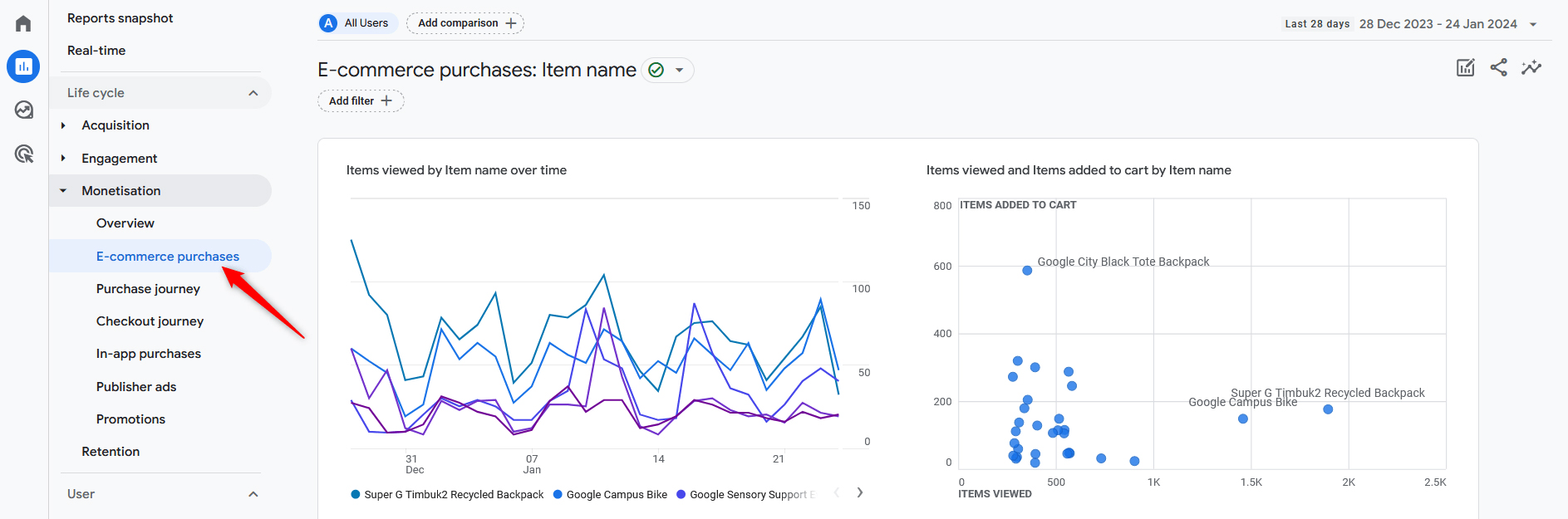Click the 'Last 28 days' label
The height and width of the screenshot is (519, 1568).
click(1317, 24)
